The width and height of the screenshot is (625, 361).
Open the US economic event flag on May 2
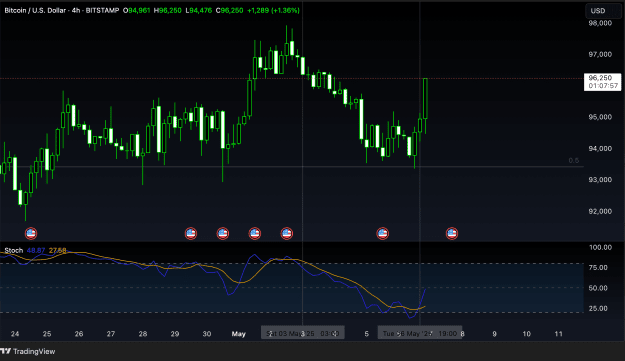(x=287, y=233)
